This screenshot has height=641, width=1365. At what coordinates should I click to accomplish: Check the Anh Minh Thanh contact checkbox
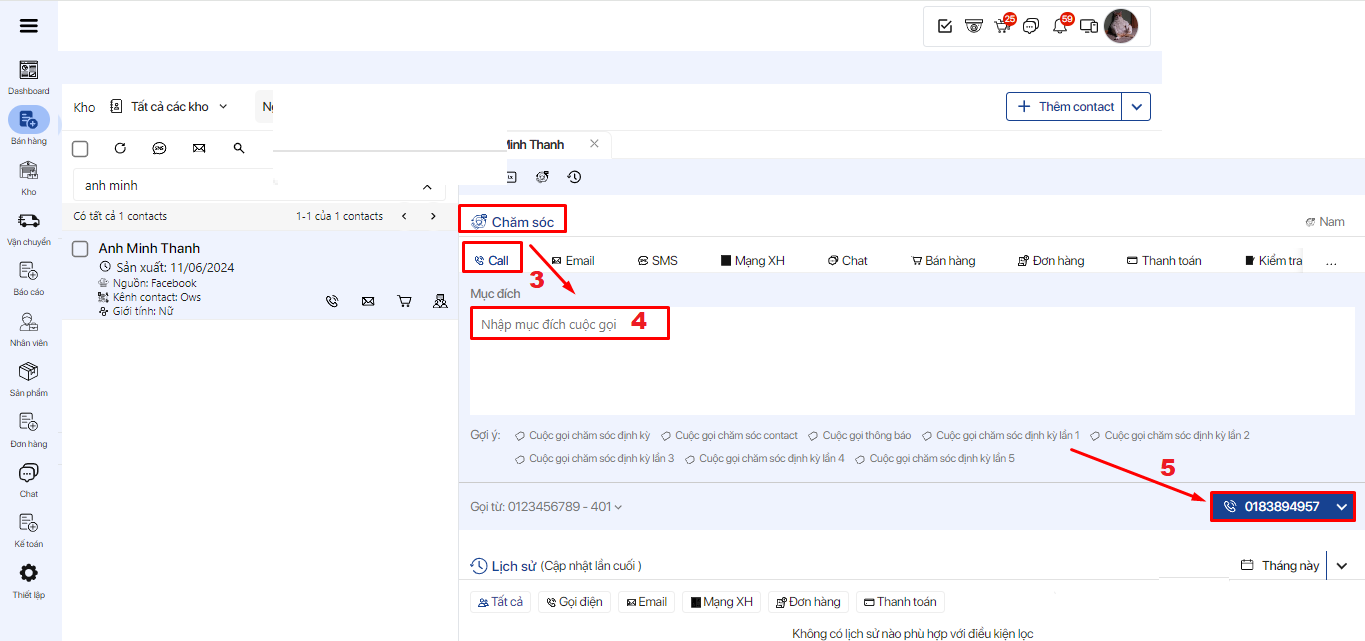(x=81, y=249)
